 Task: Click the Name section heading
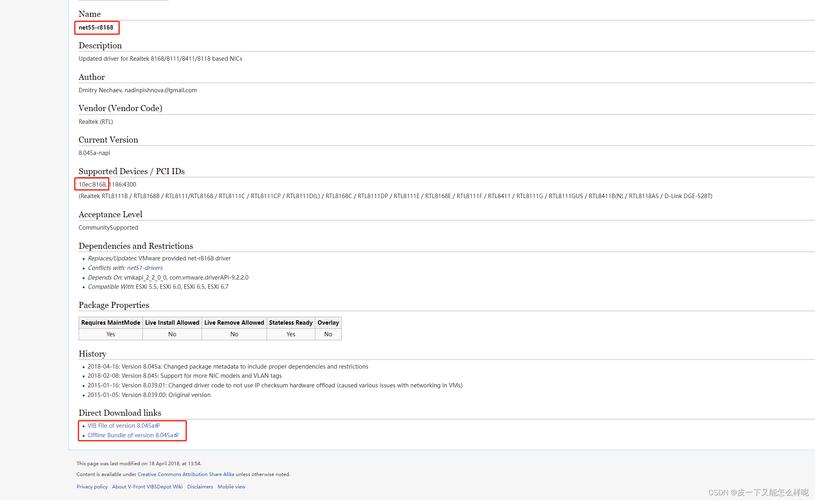tap(89, 14)
